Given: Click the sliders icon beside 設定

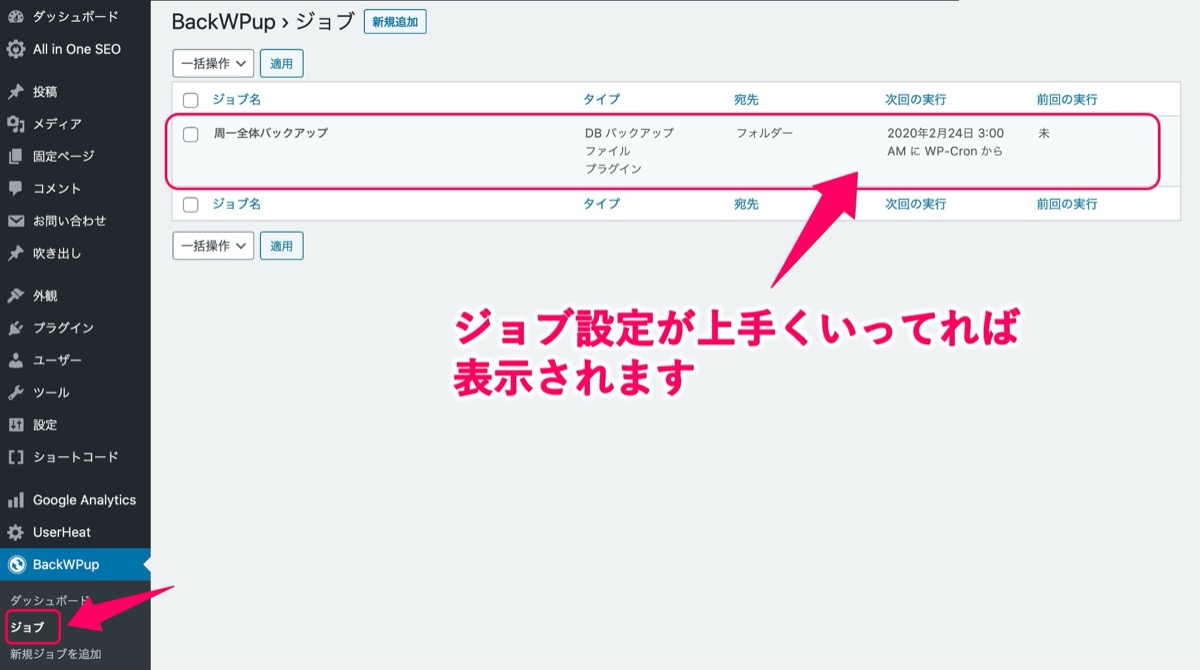Looking at the screenshot, I should pos(16,425).
